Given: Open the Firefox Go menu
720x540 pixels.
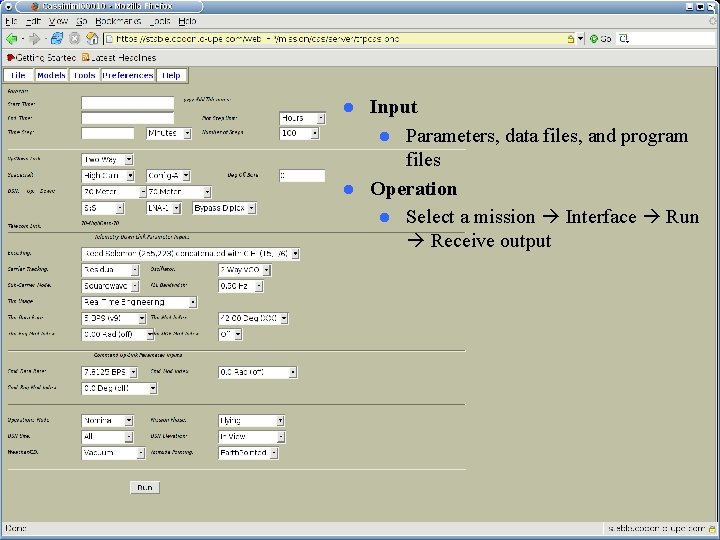Looking at the screenshot, I should (x=82, y=21).
